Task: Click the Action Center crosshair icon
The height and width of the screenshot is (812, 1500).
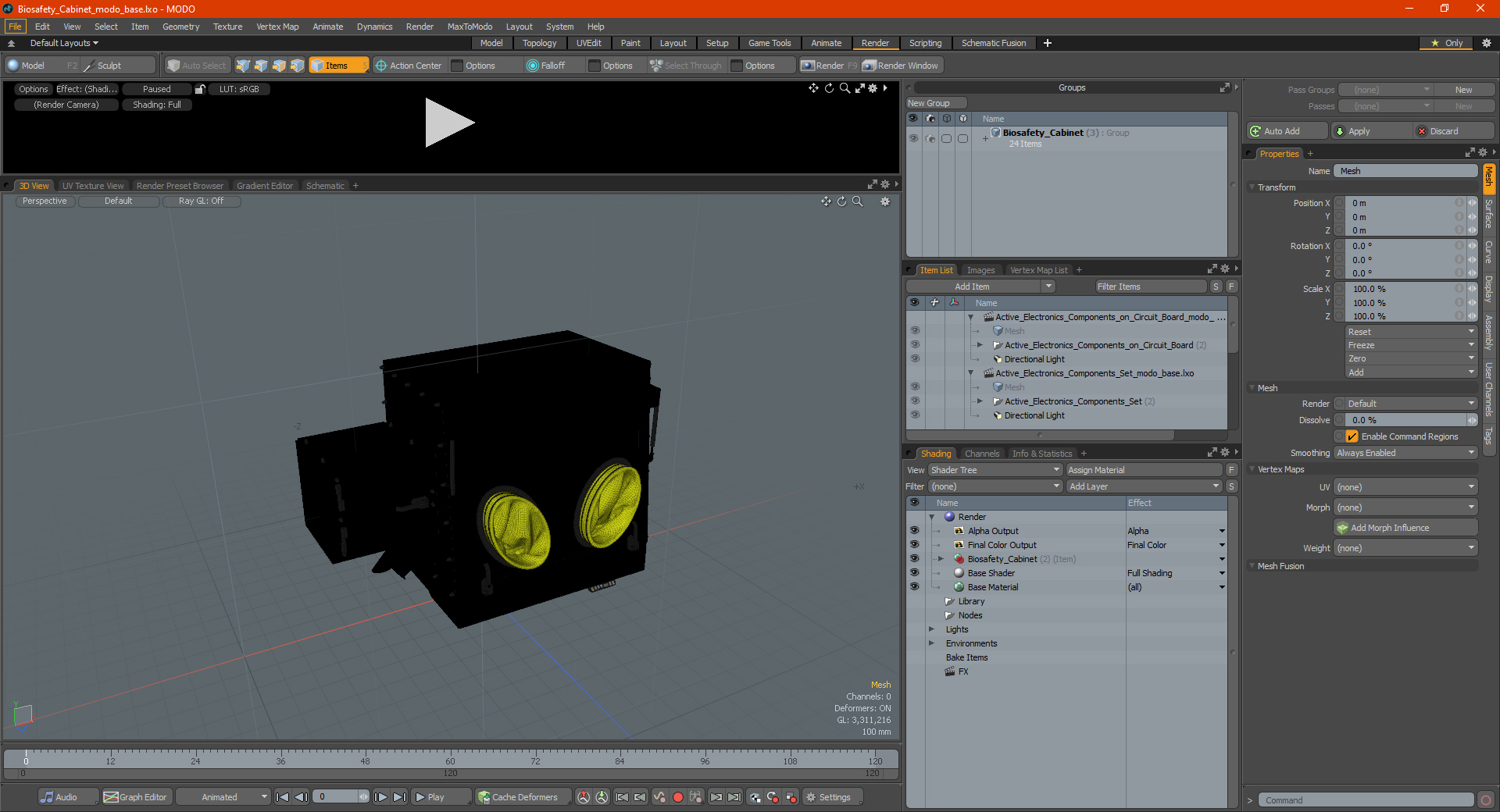Action: click(x=381, y=66)
